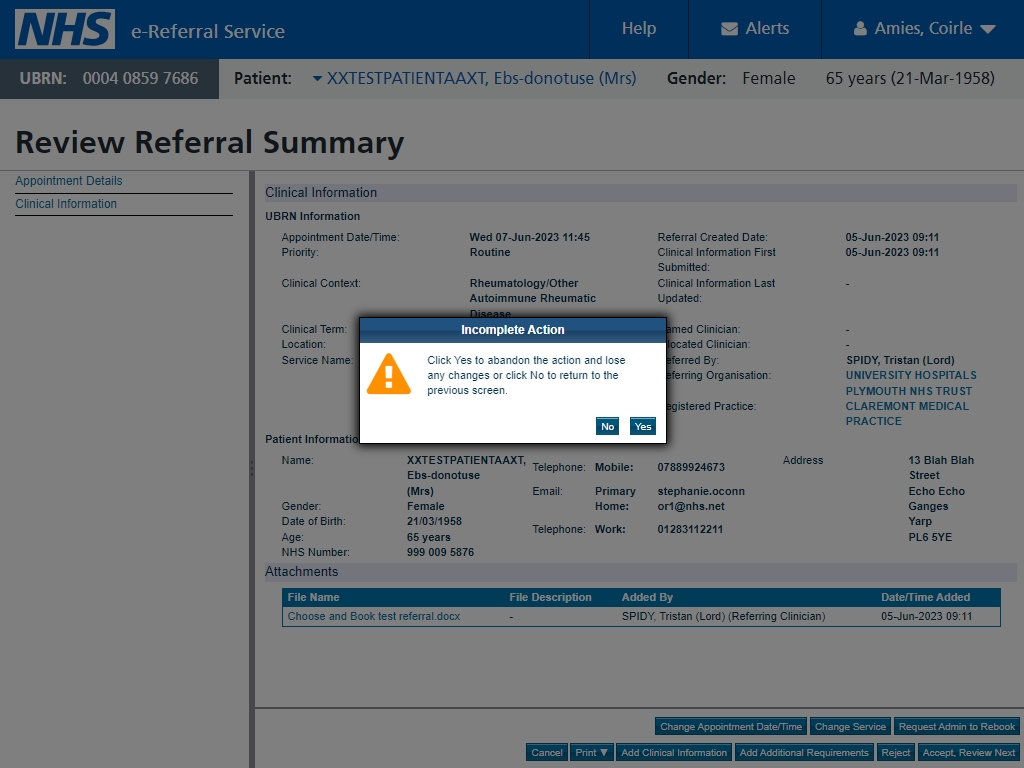Click date of birth 21/03/1958
This screenshot has width=1024, height=768.
coord(434,522)
